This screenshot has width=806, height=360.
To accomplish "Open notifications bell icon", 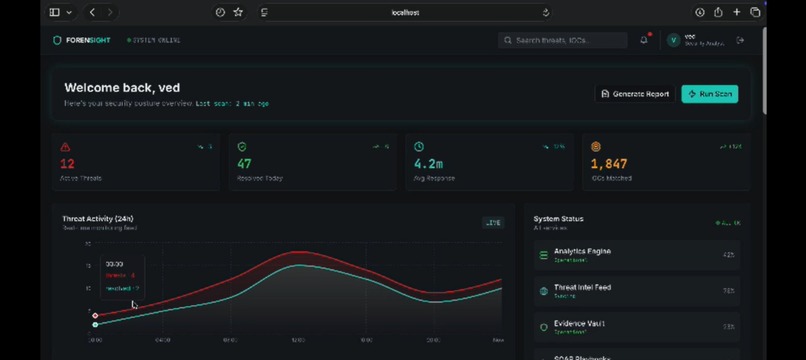I will point(644,40).
